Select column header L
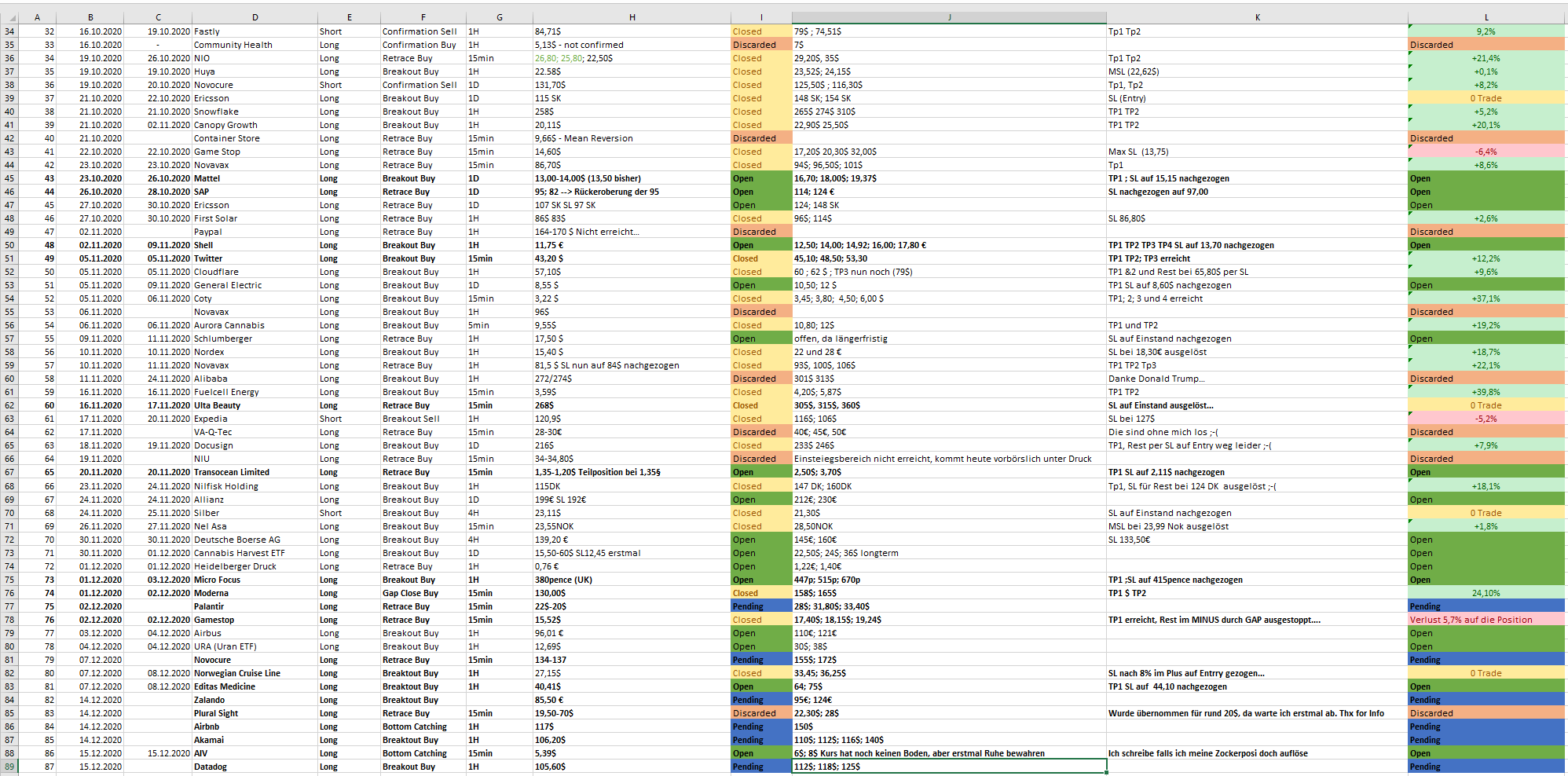This screenshot has height=776, width=1568. [1485, 16]
